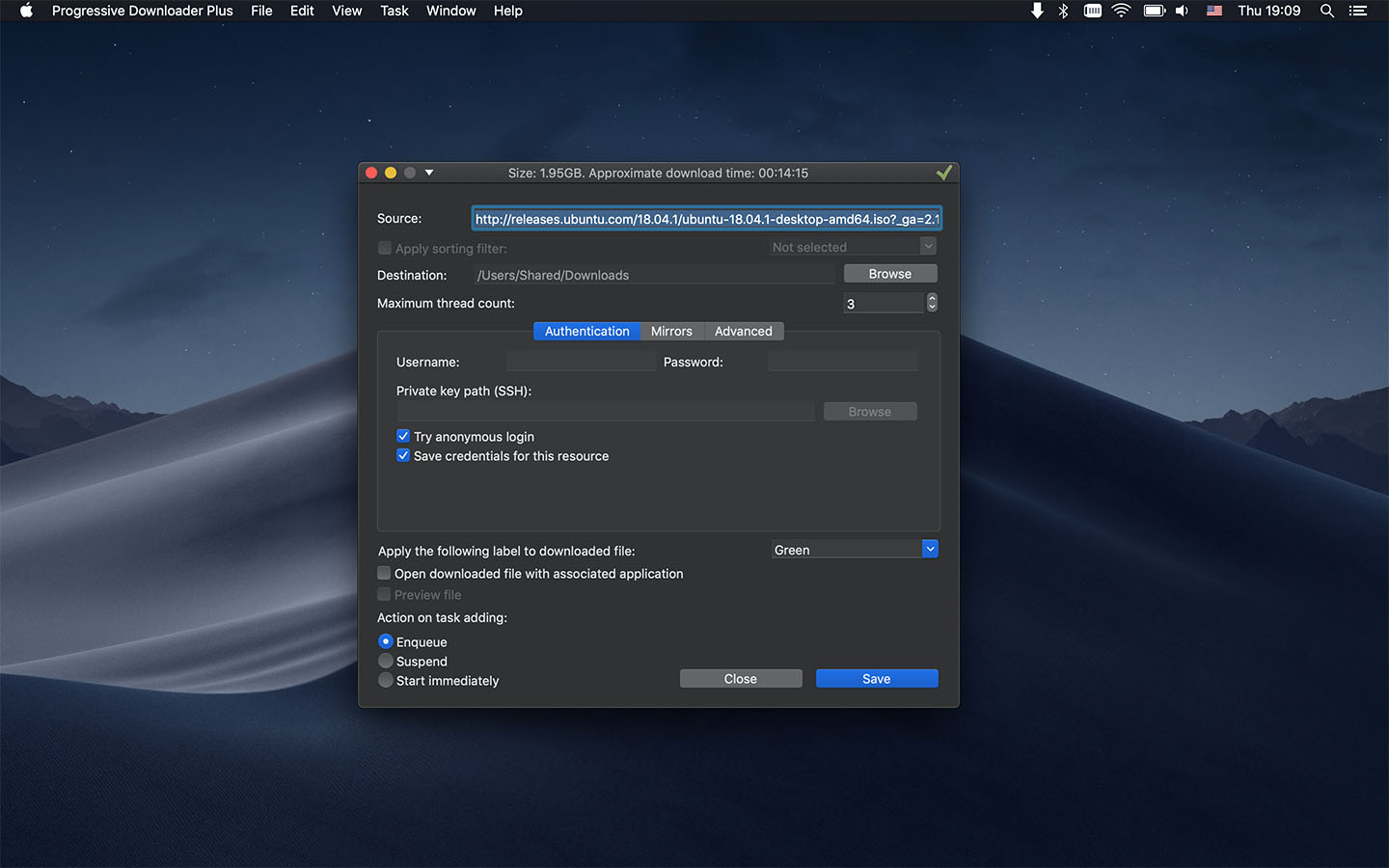
Task: Select the Start immediately radio option
Action: click(386, 680)
